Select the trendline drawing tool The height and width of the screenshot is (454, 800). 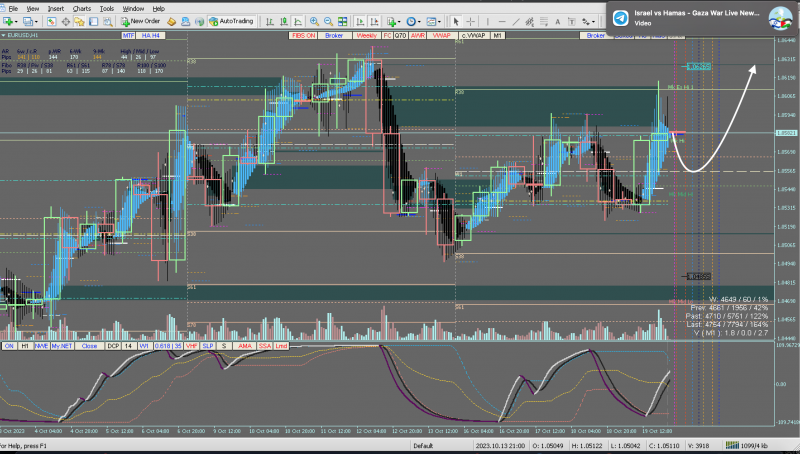(x=516, y=20)
